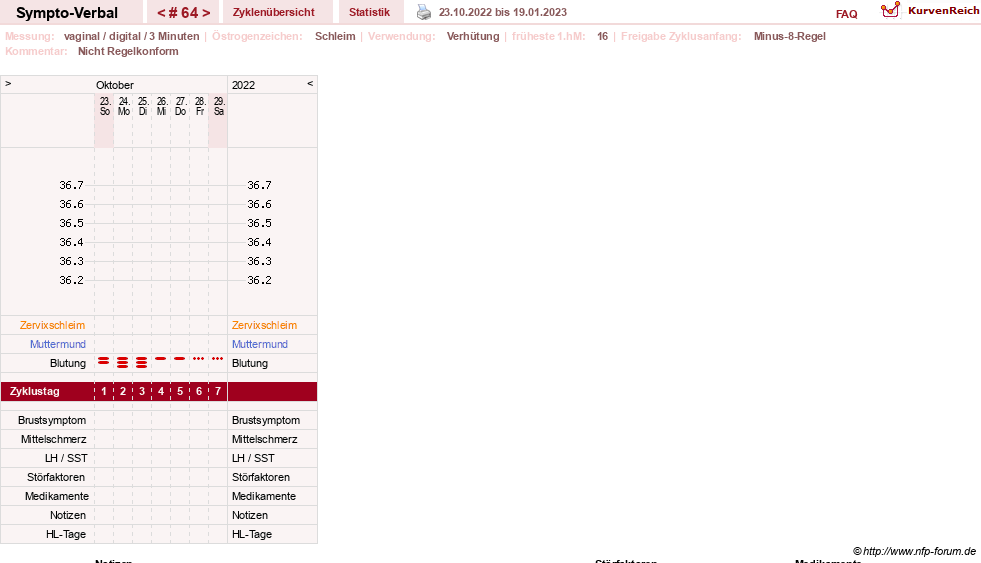Click the vaginal / digital / 3 Minuten value

[x=131, y=36]
